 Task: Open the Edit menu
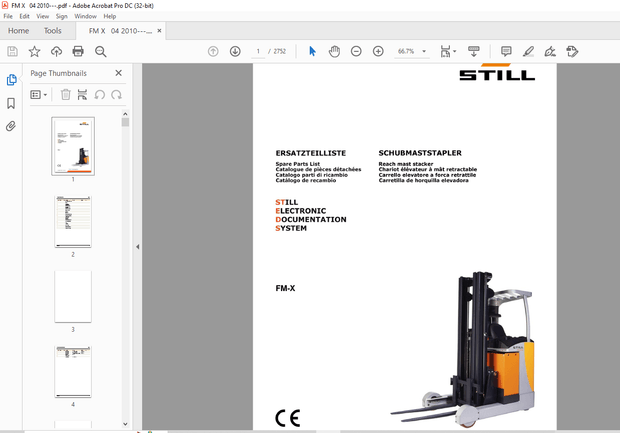pyautogui.click(x=25, y=16)
